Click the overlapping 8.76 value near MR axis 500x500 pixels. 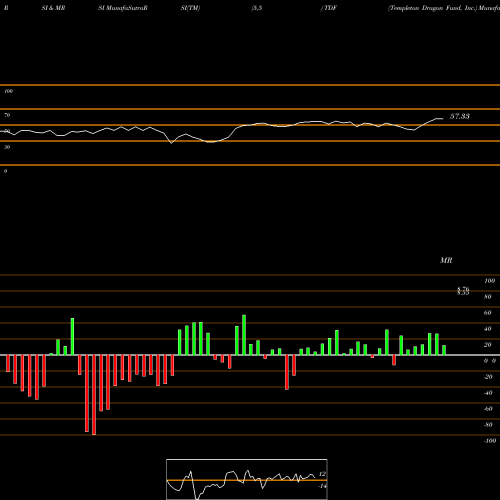tap(463, 289)
